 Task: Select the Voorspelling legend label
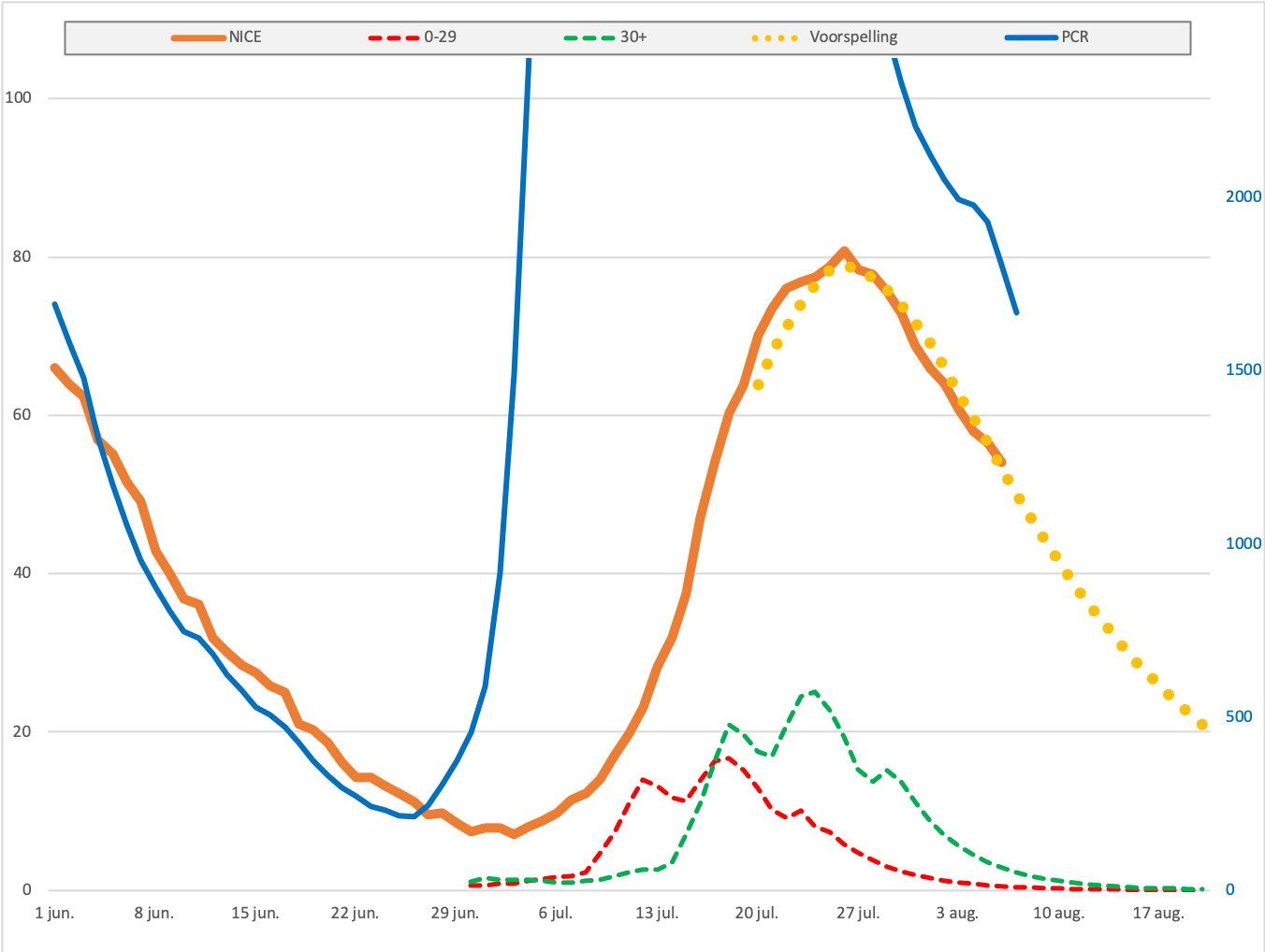pos(853,37)
